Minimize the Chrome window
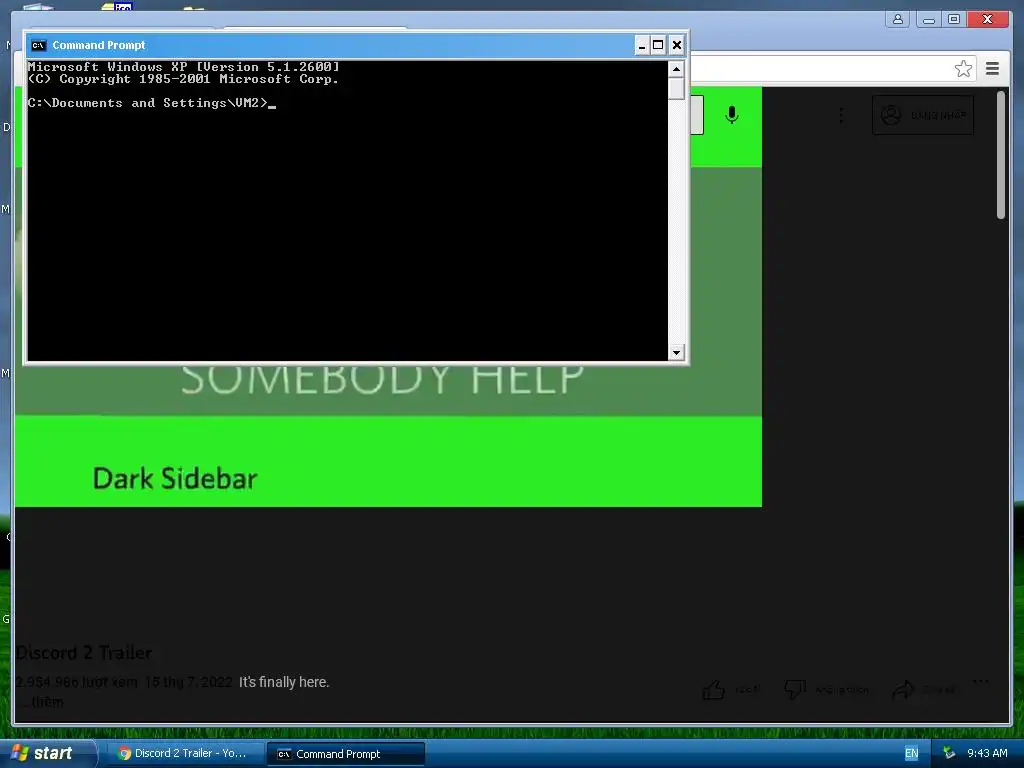Screen dimensions: 1024x768 pos(928,19)
